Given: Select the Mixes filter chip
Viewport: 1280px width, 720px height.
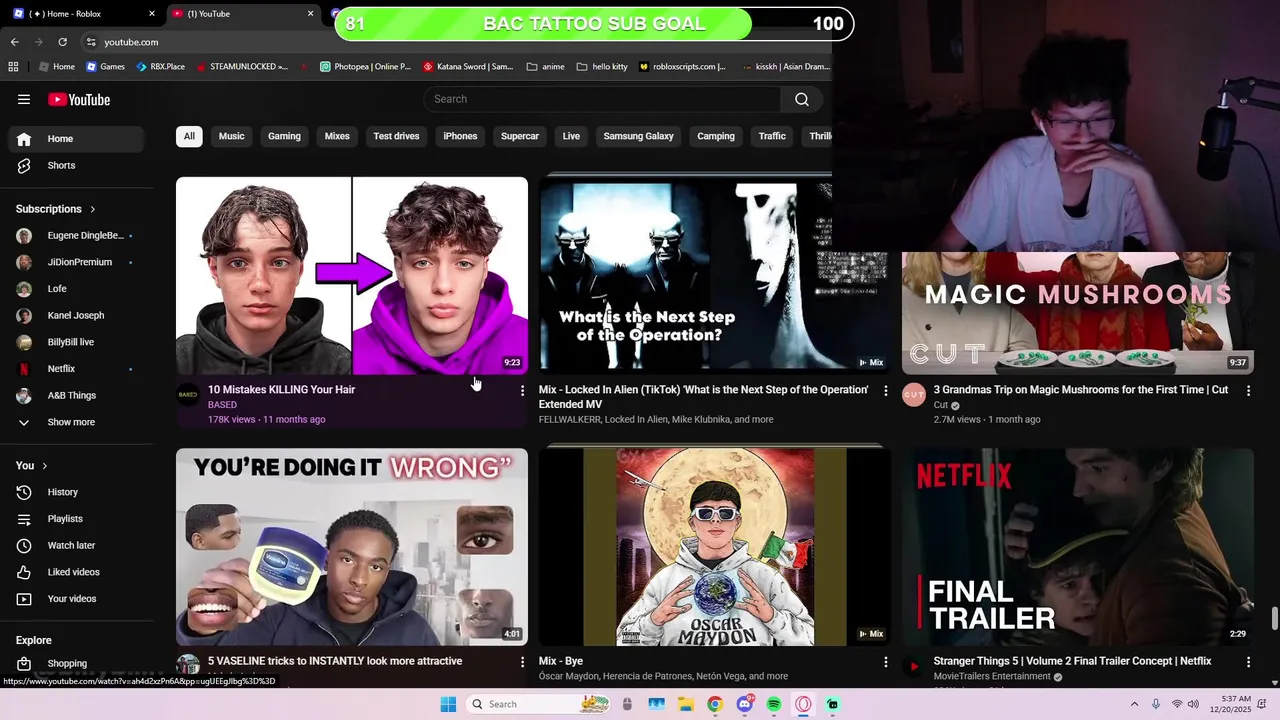Looking at the screenshot, I should tap(337, 136).
